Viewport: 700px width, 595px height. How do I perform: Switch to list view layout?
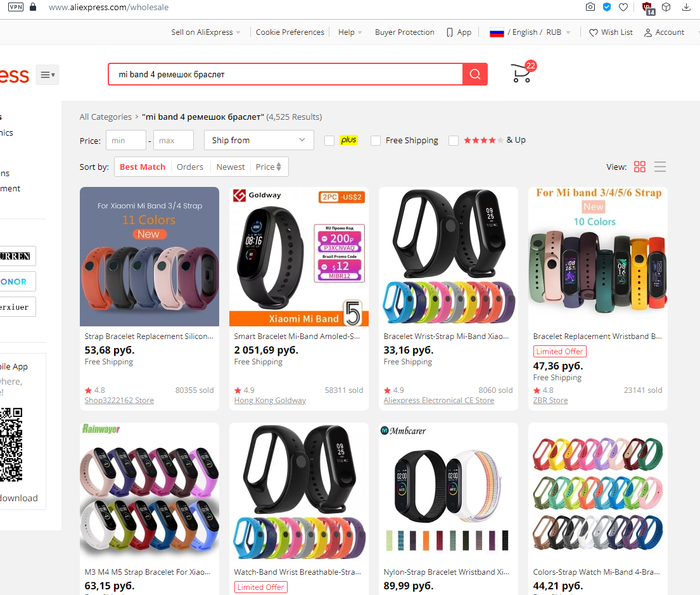click(660, 166)
